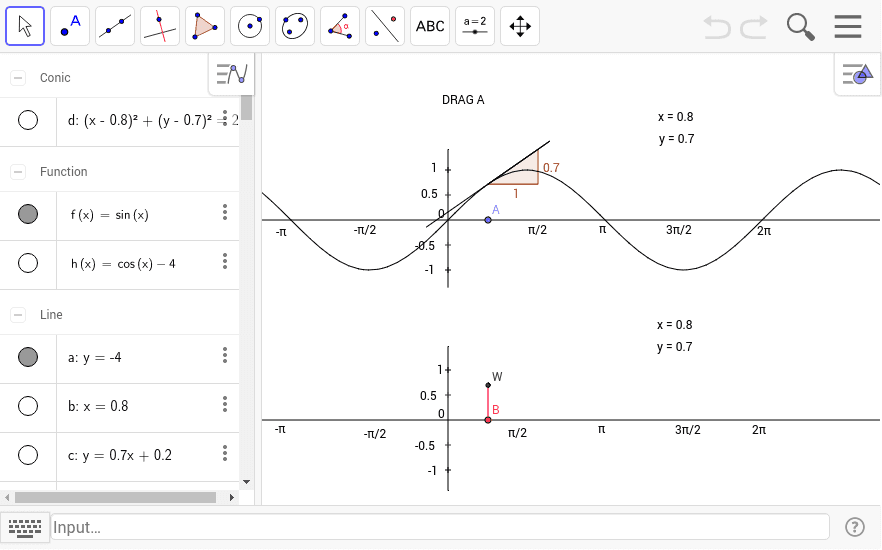Click the algebra vertical scrollbar thumb

(x=246, y=107)
